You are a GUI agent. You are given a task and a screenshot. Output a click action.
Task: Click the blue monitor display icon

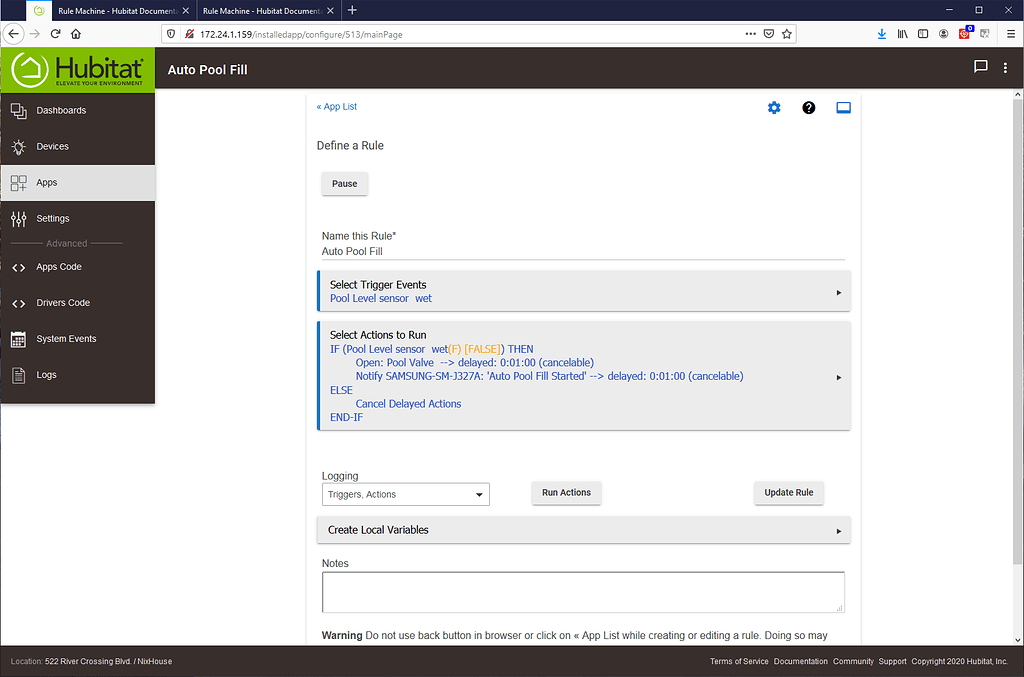pos(843,108)
